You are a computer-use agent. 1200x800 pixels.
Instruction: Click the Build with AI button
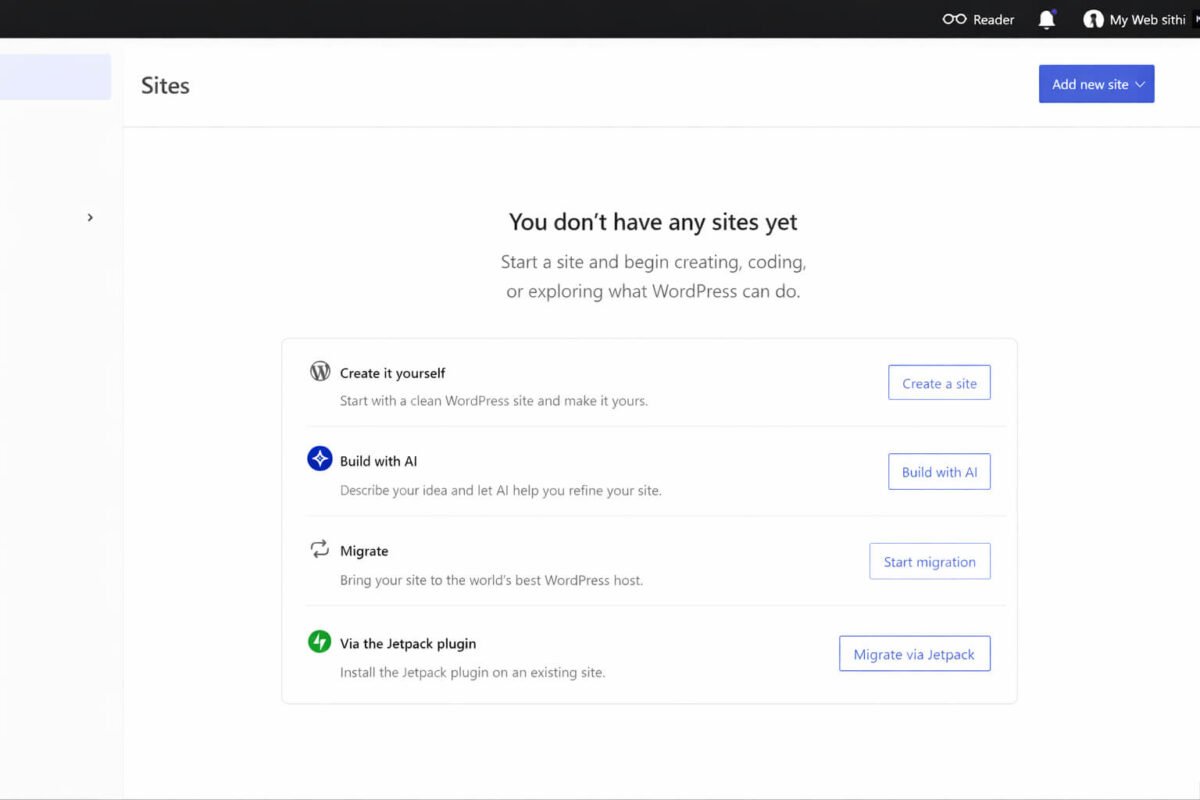(x=939, y=472)
